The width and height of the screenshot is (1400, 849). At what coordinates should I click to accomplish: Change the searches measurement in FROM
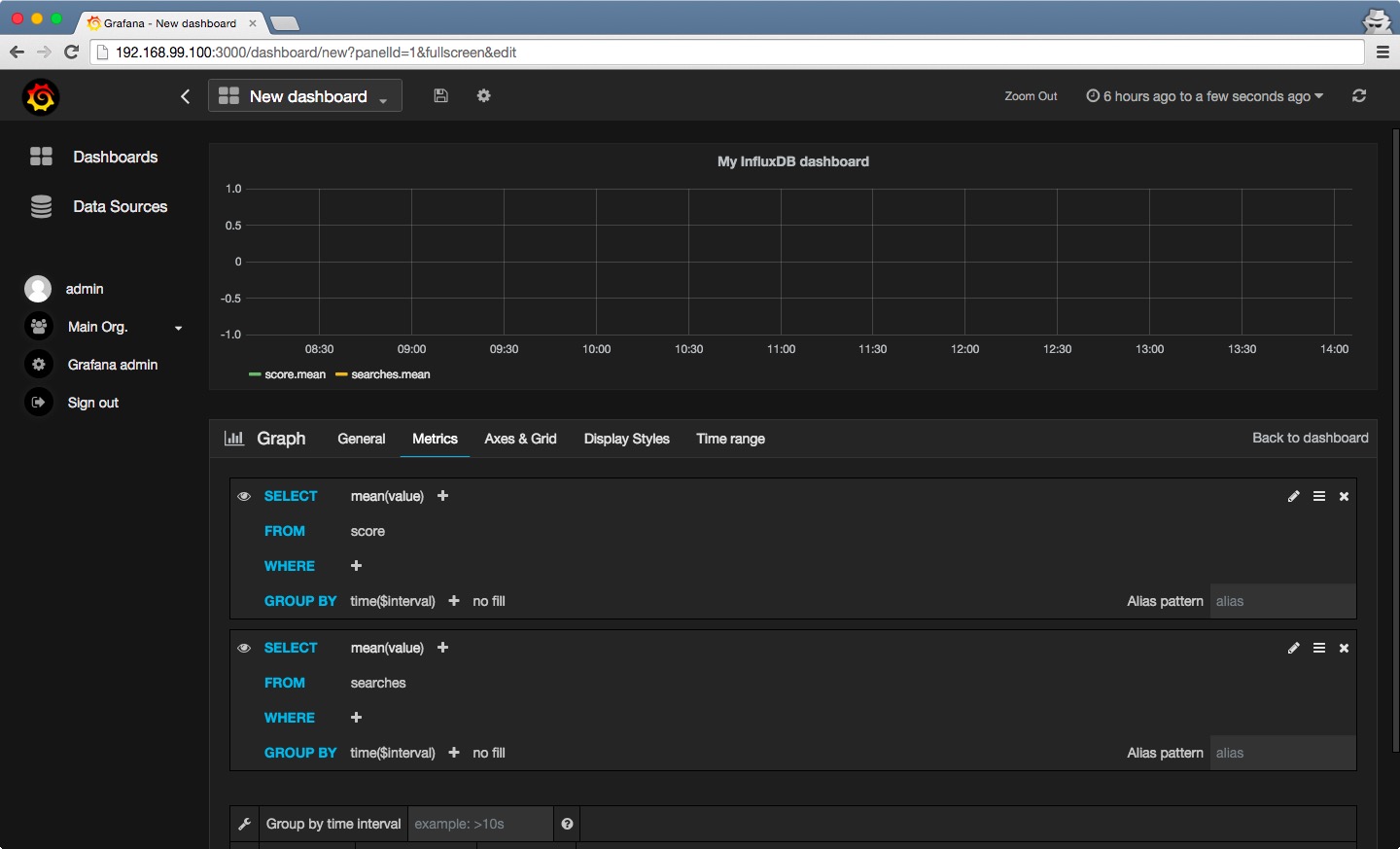pyautogui.click(x=378, y=683)
